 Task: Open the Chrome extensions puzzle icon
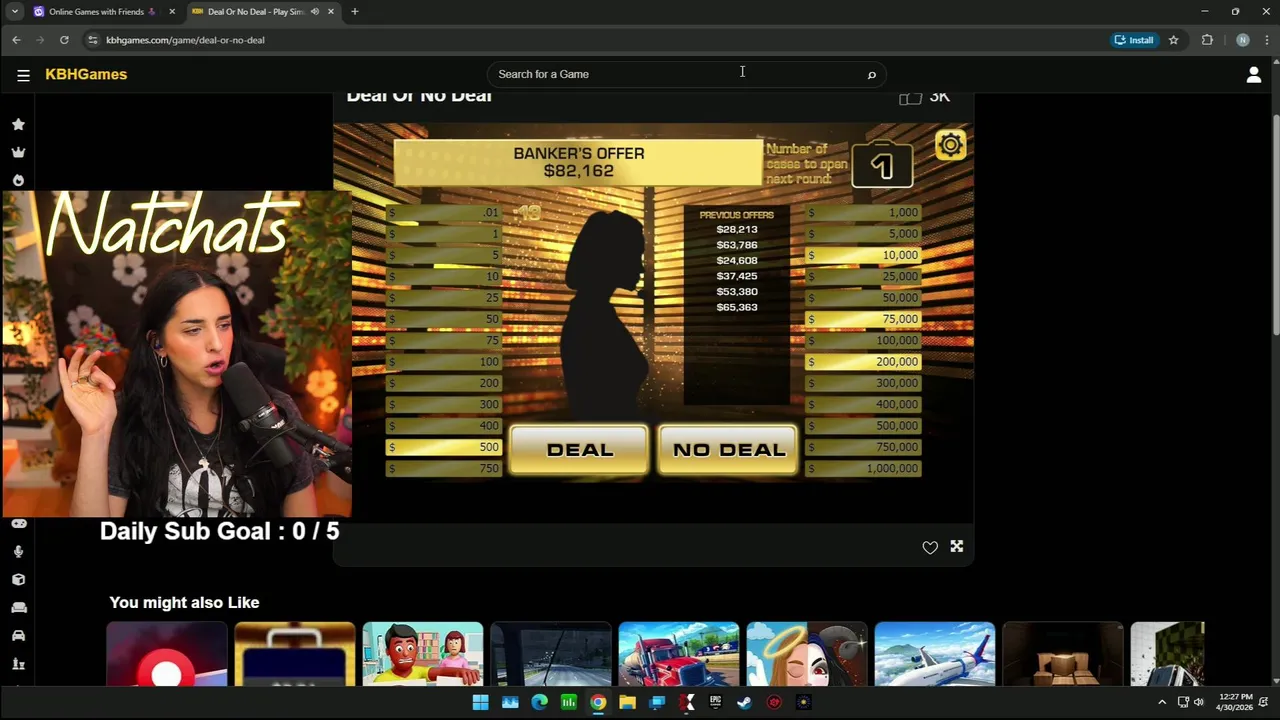click(x=1207, y=40)
